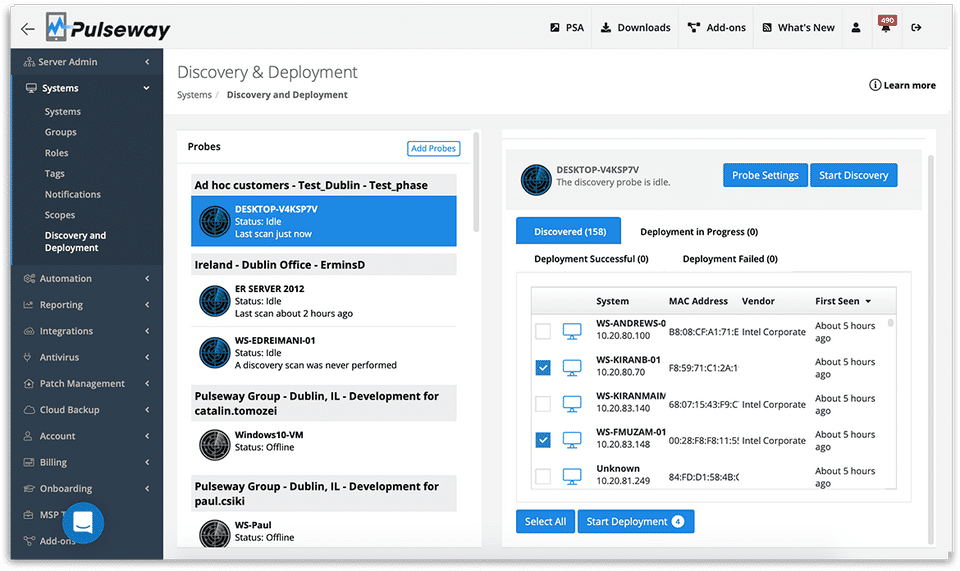This screenshot has height=571, width=960.
Task: Open Tags in the sidebar
Action: coord(54,174)
